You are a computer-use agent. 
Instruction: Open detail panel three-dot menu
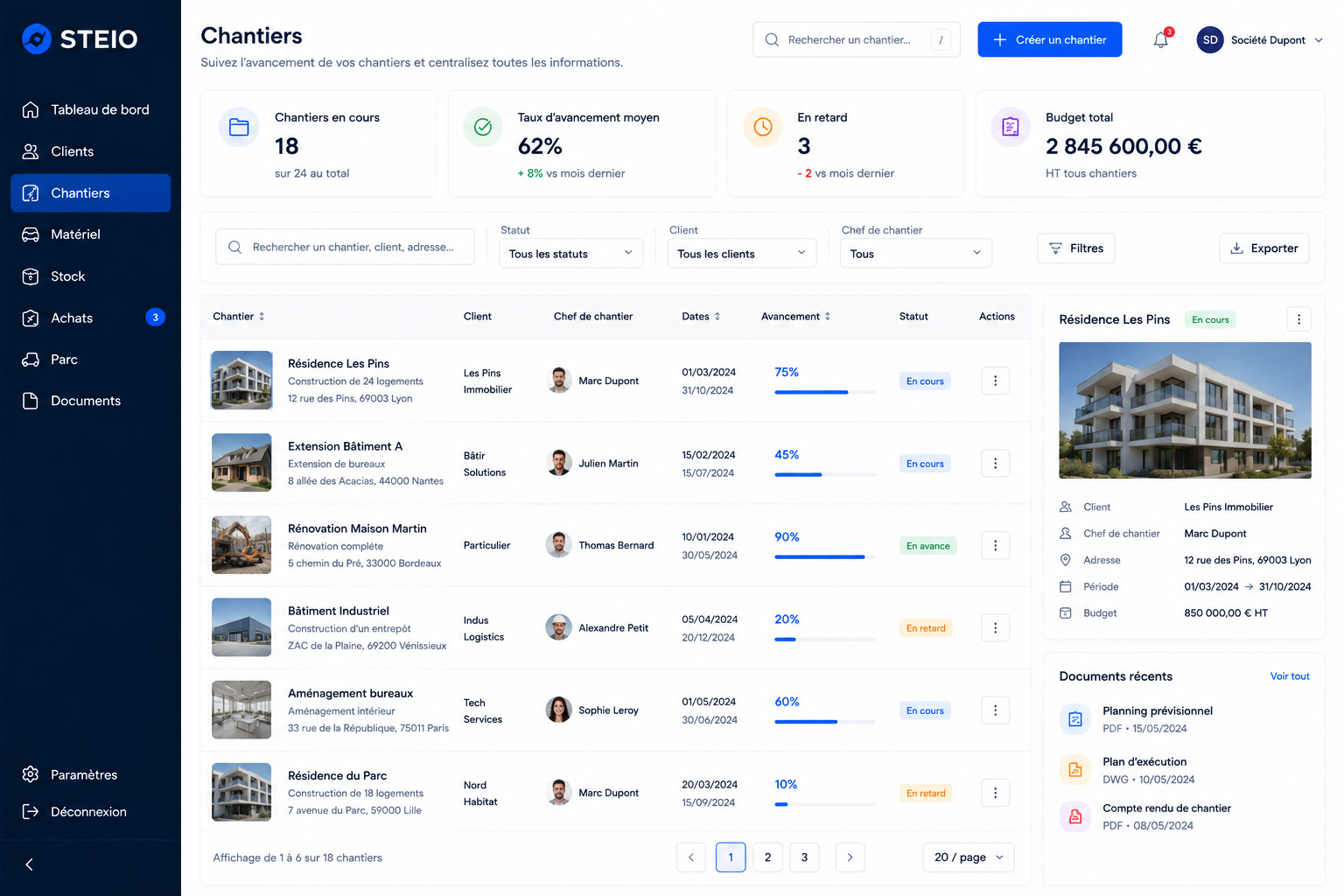1298,319
